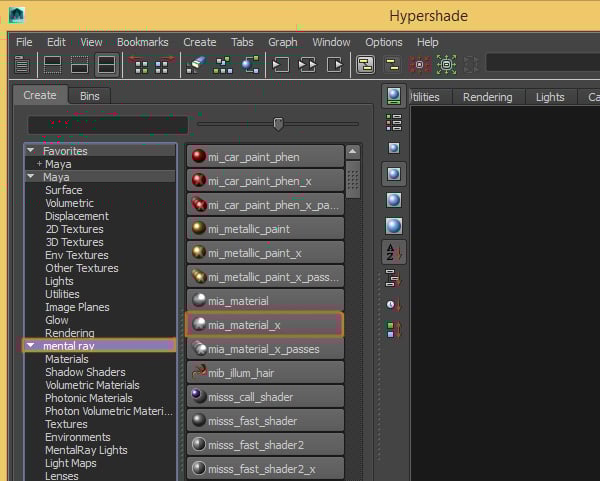Click the yellow collapse nodes icon
The width and height of the screenshot is (600, 481).
point(392,65)
